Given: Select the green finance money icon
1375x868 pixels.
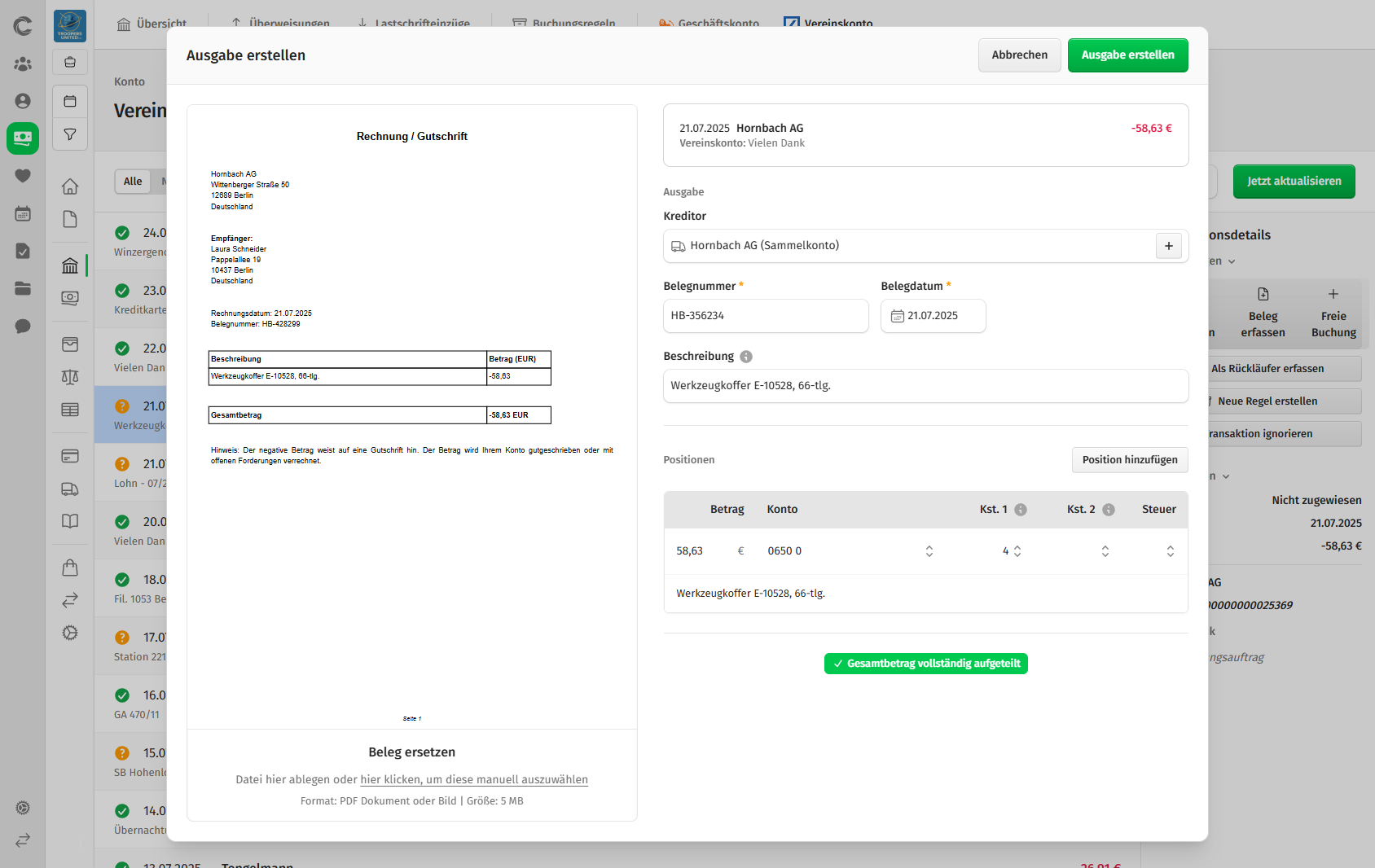Looking at the screenshot, I should pos(23,138).
